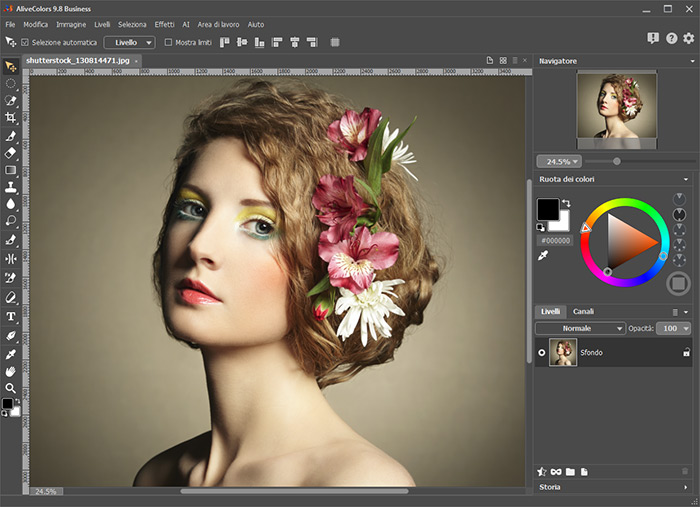Click the horizontal canvas scrollbar
The width and height of the screenshot is (700, 507).
tap(294, 491)
